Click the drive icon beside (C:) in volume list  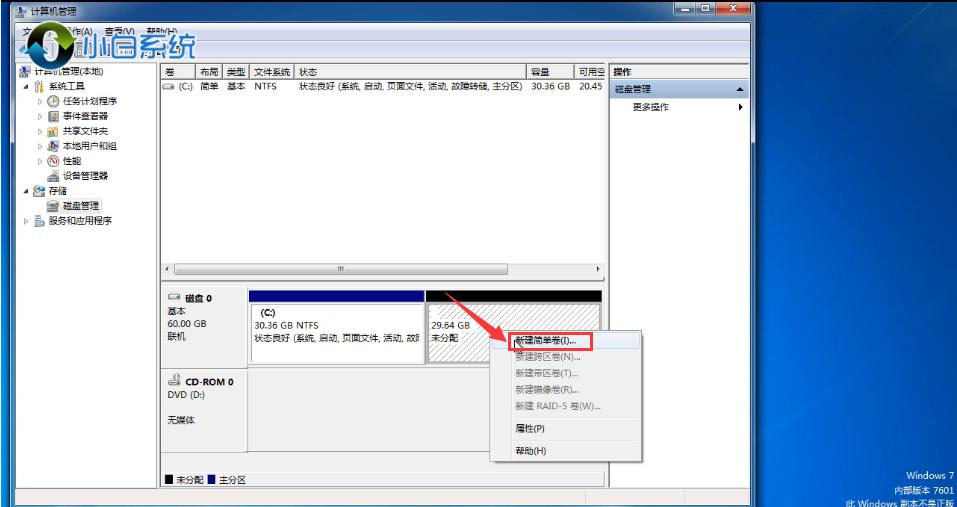(x=168, y=87)
